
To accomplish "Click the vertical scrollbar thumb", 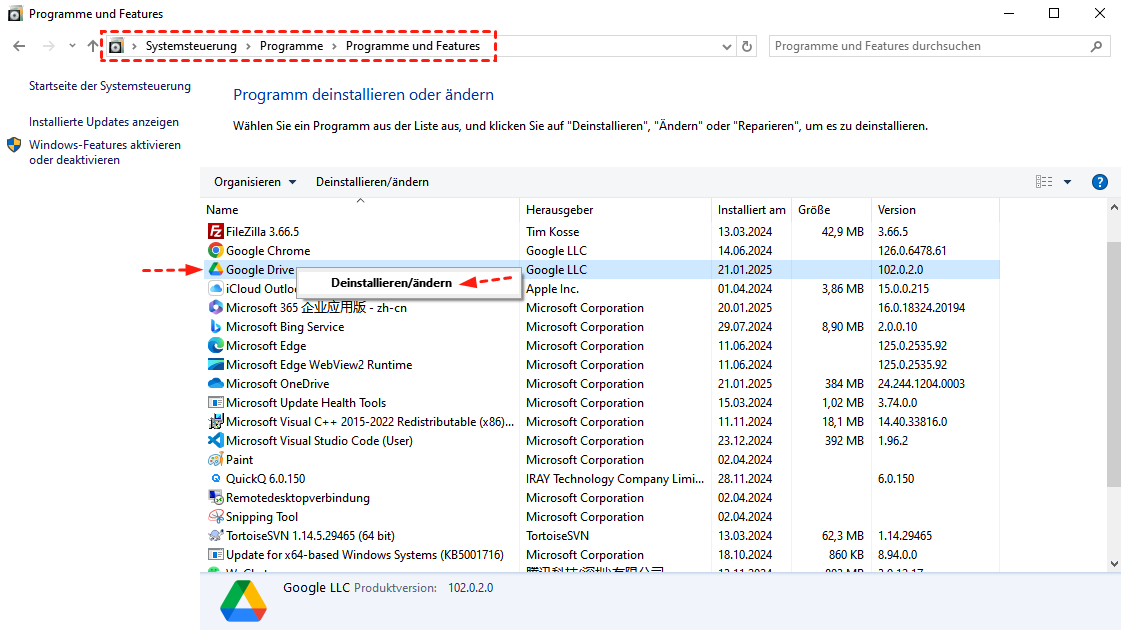I will coord(1114,364).
